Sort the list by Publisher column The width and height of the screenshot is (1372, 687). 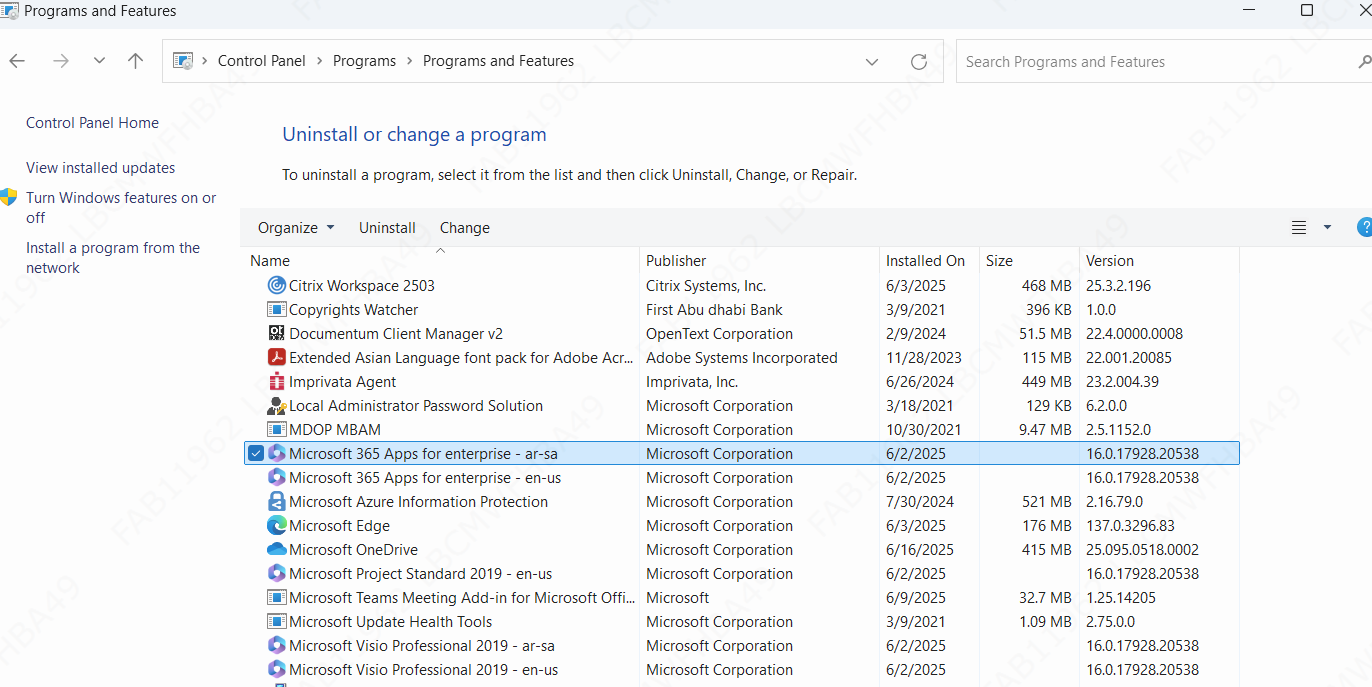click(x=676, y=261)
